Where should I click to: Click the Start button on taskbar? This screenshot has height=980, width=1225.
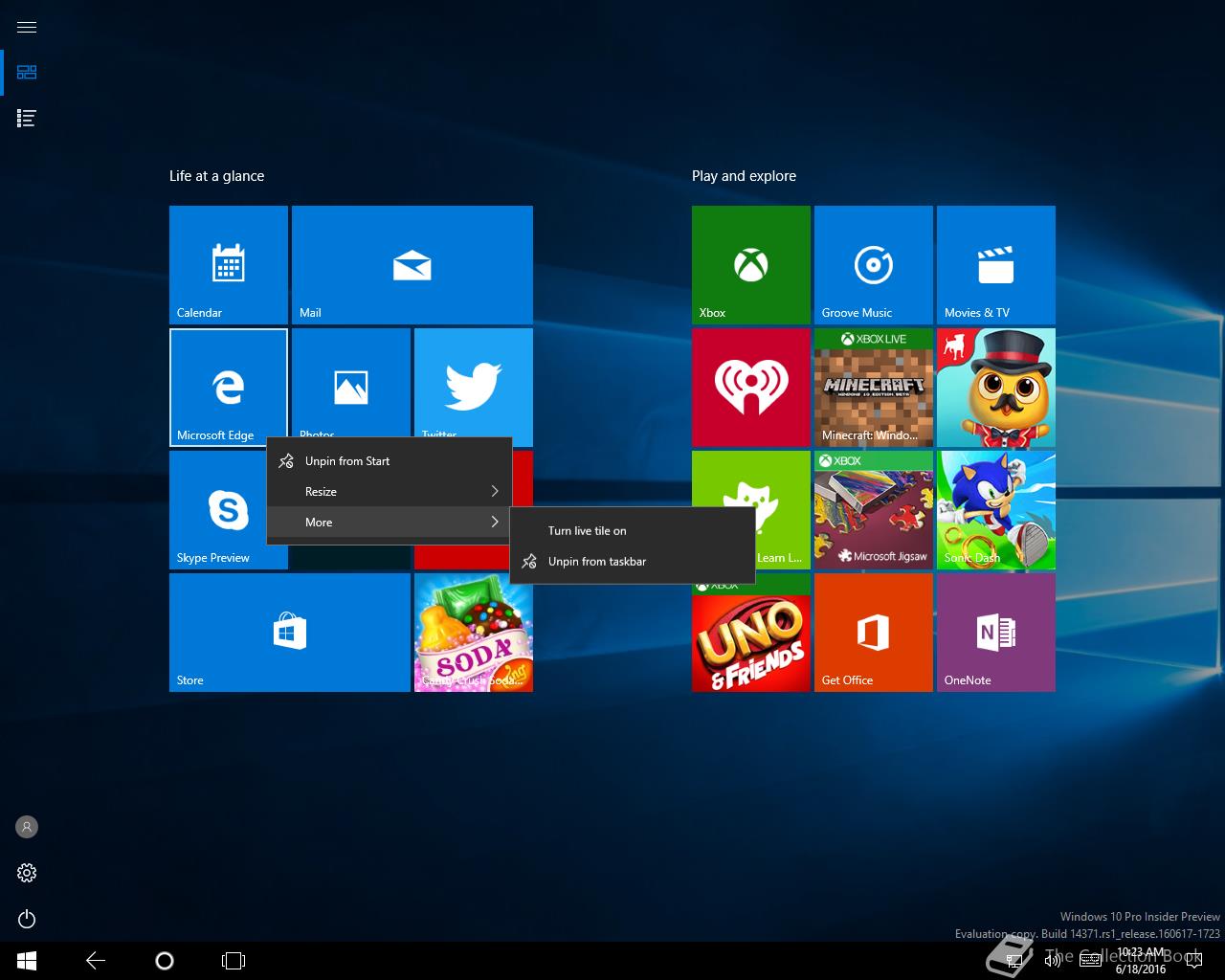[27, 961]
